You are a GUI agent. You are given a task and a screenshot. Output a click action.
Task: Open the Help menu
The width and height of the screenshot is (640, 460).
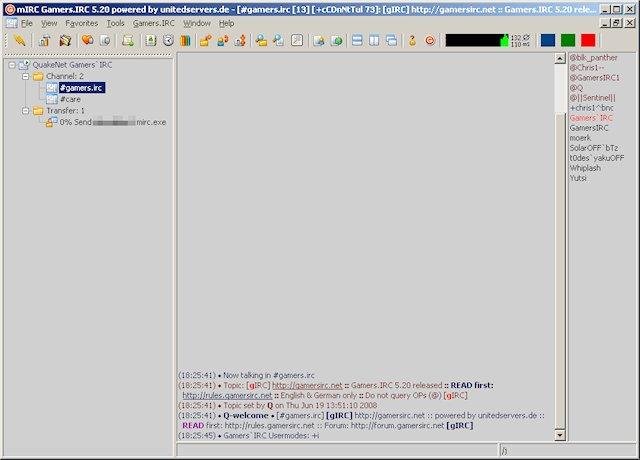click(227, 23)
